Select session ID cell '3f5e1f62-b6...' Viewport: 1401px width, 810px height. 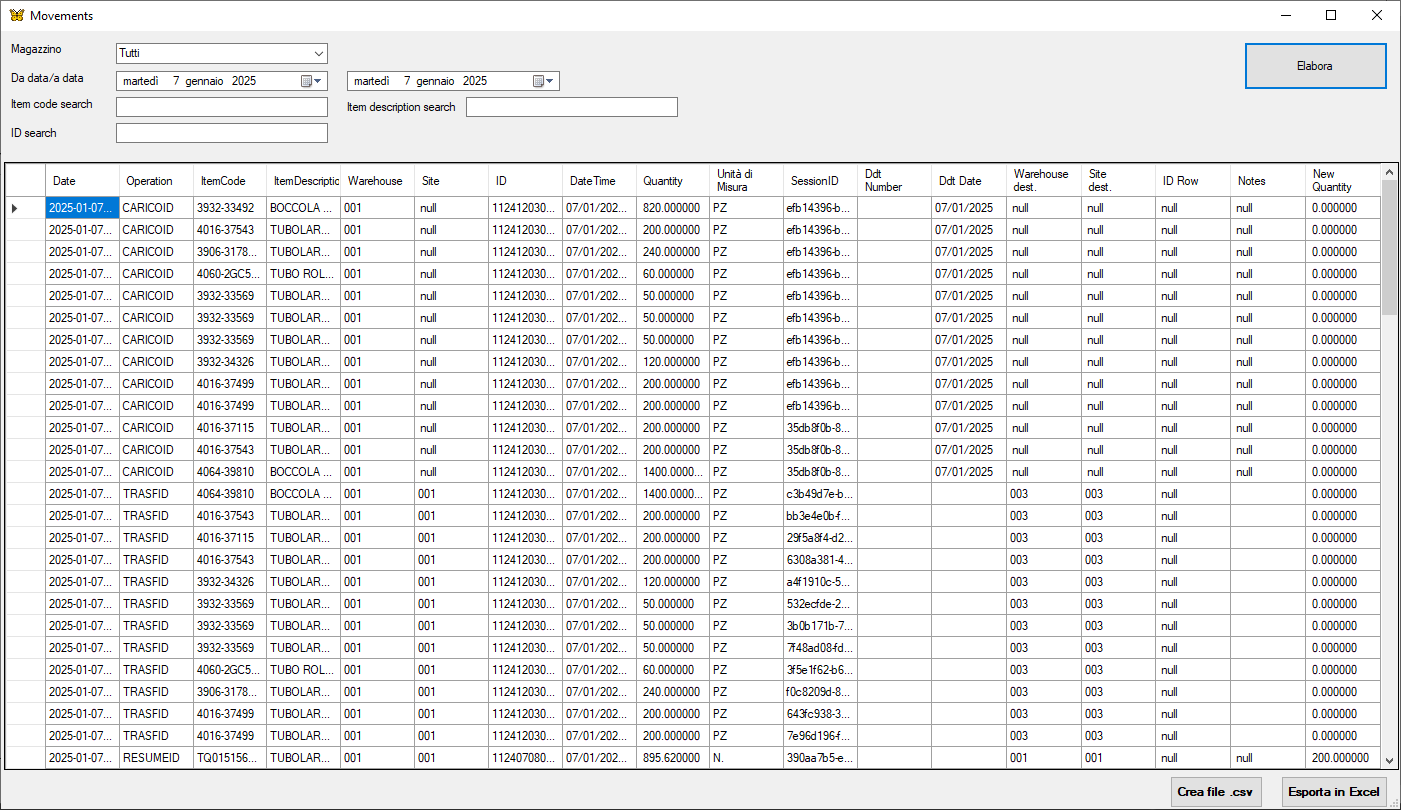822,670
